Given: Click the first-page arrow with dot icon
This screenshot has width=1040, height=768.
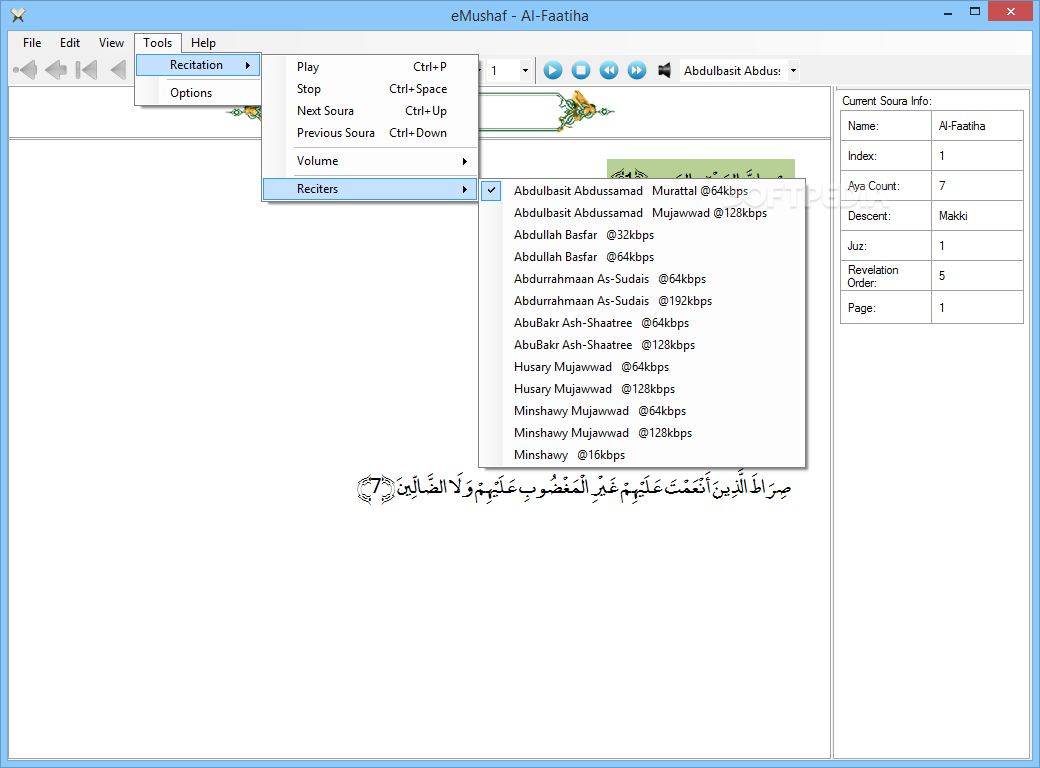Looking at the screenshot, I should pos(25,70).
